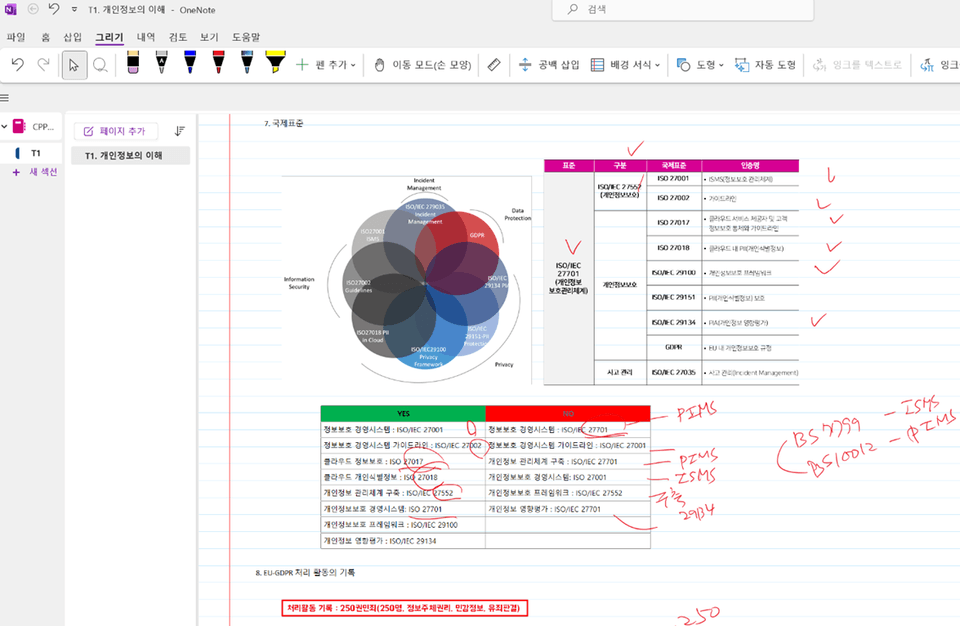This screenshot has height=626, width=960.
Task: Toggle the navigation pane hamburger icon
Action: (x=5, y=98)
